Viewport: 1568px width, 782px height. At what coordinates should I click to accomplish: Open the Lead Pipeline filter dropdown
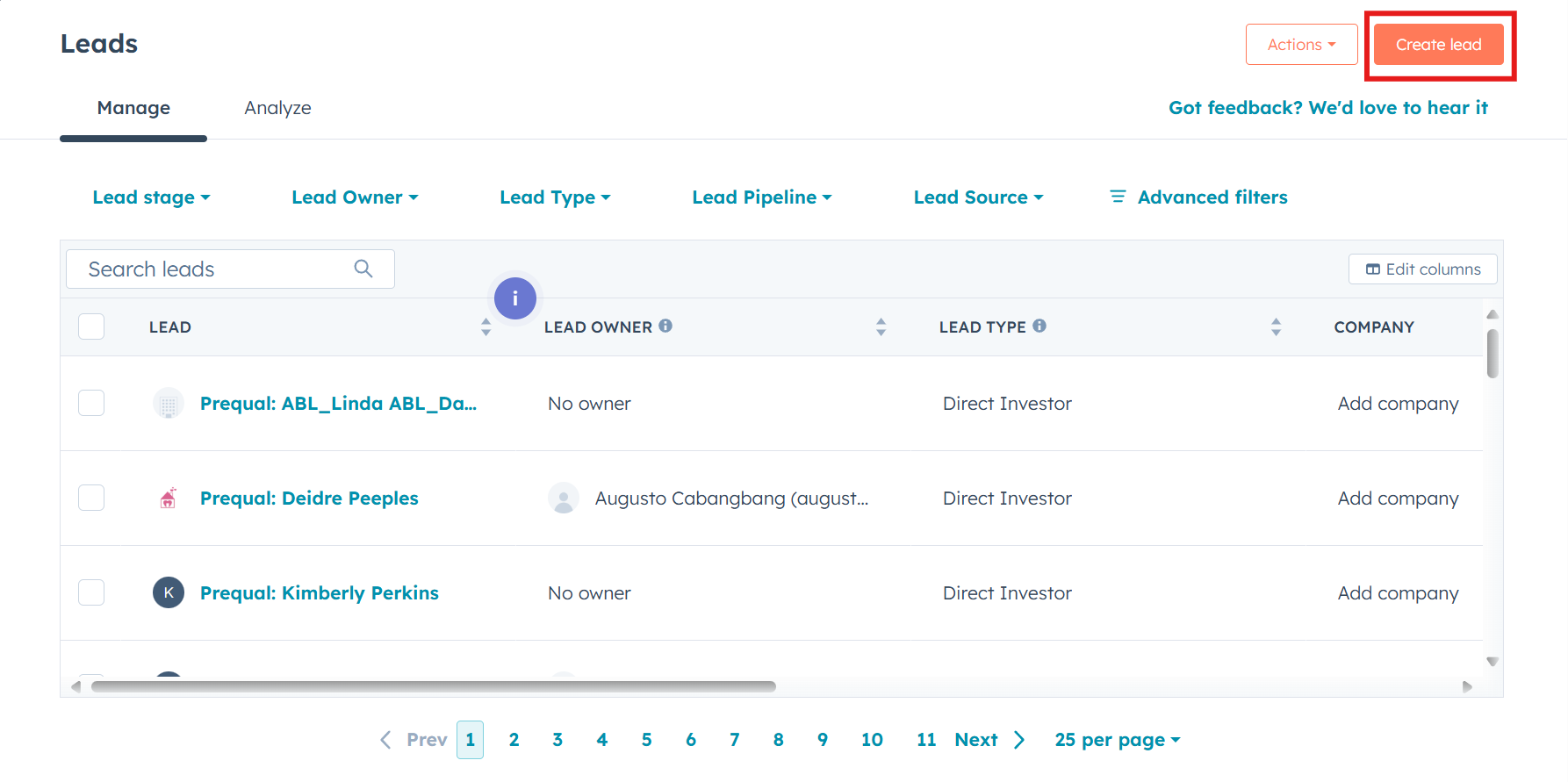[761, 197]
